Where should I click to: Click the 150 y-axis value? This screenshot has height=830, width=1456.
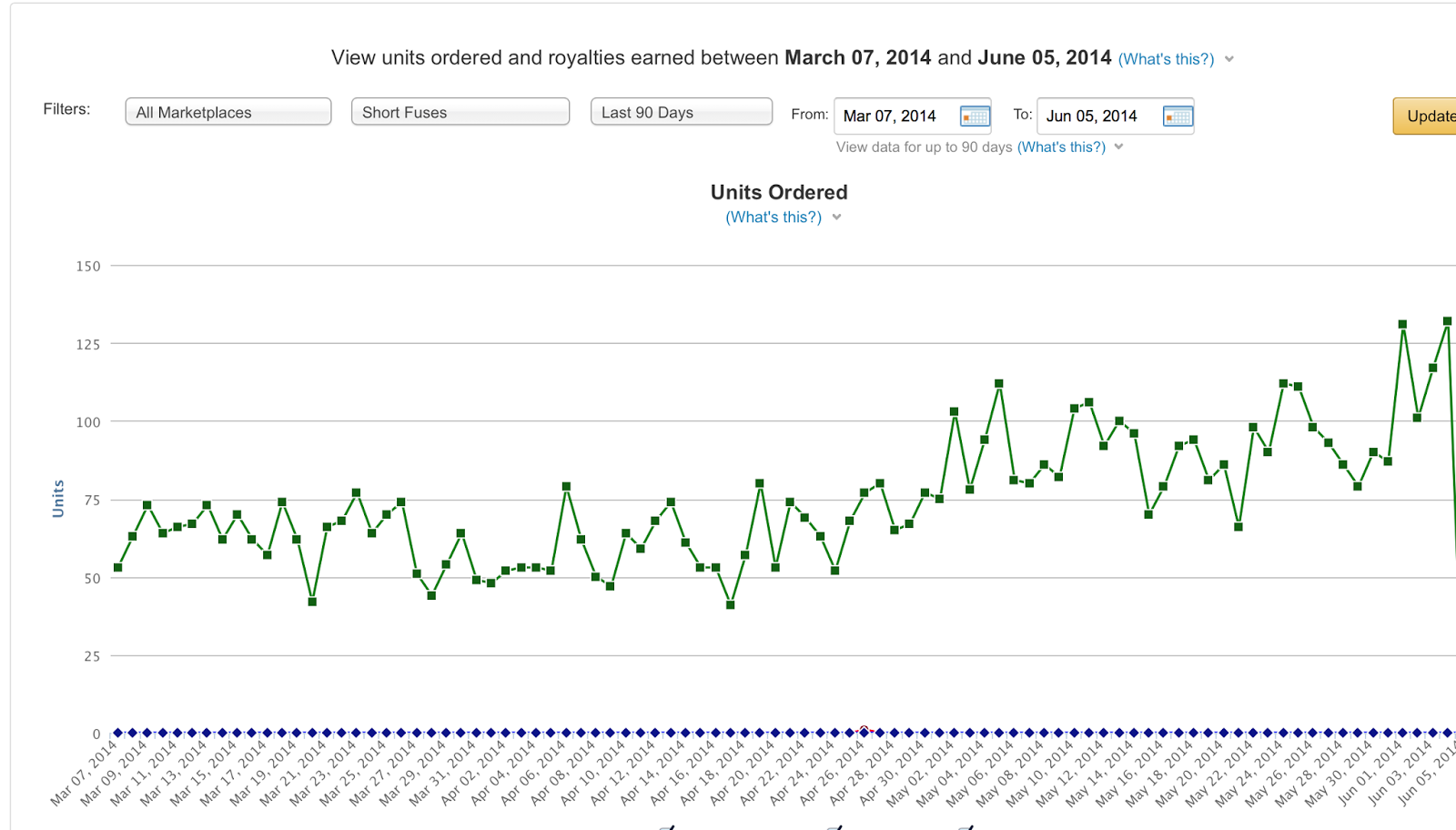tap(88, 267)
